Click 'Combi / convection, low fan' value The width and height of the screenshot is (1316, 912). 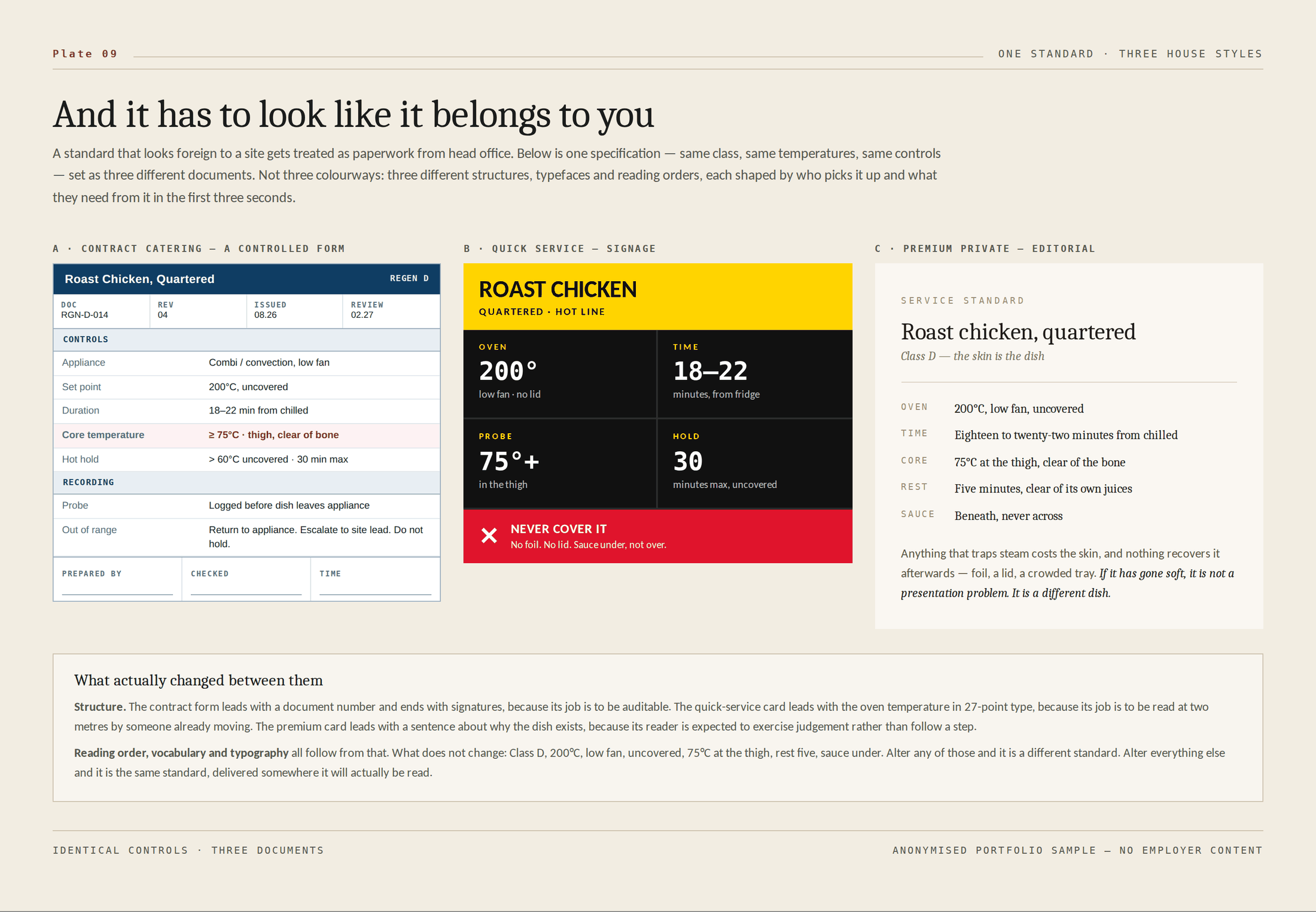click(269, 363)
